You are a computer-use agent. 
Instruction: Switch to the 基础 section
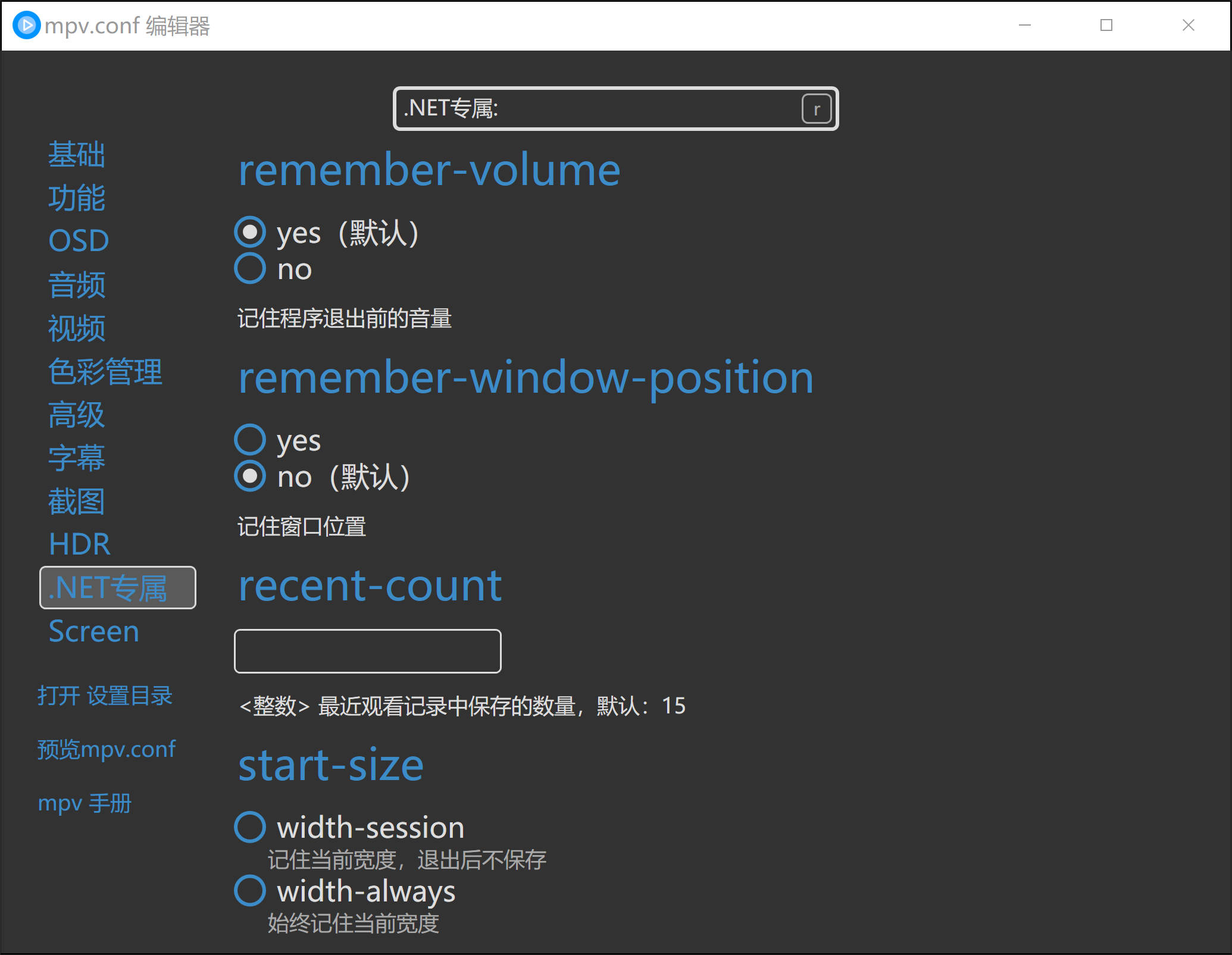coord(77,155)
